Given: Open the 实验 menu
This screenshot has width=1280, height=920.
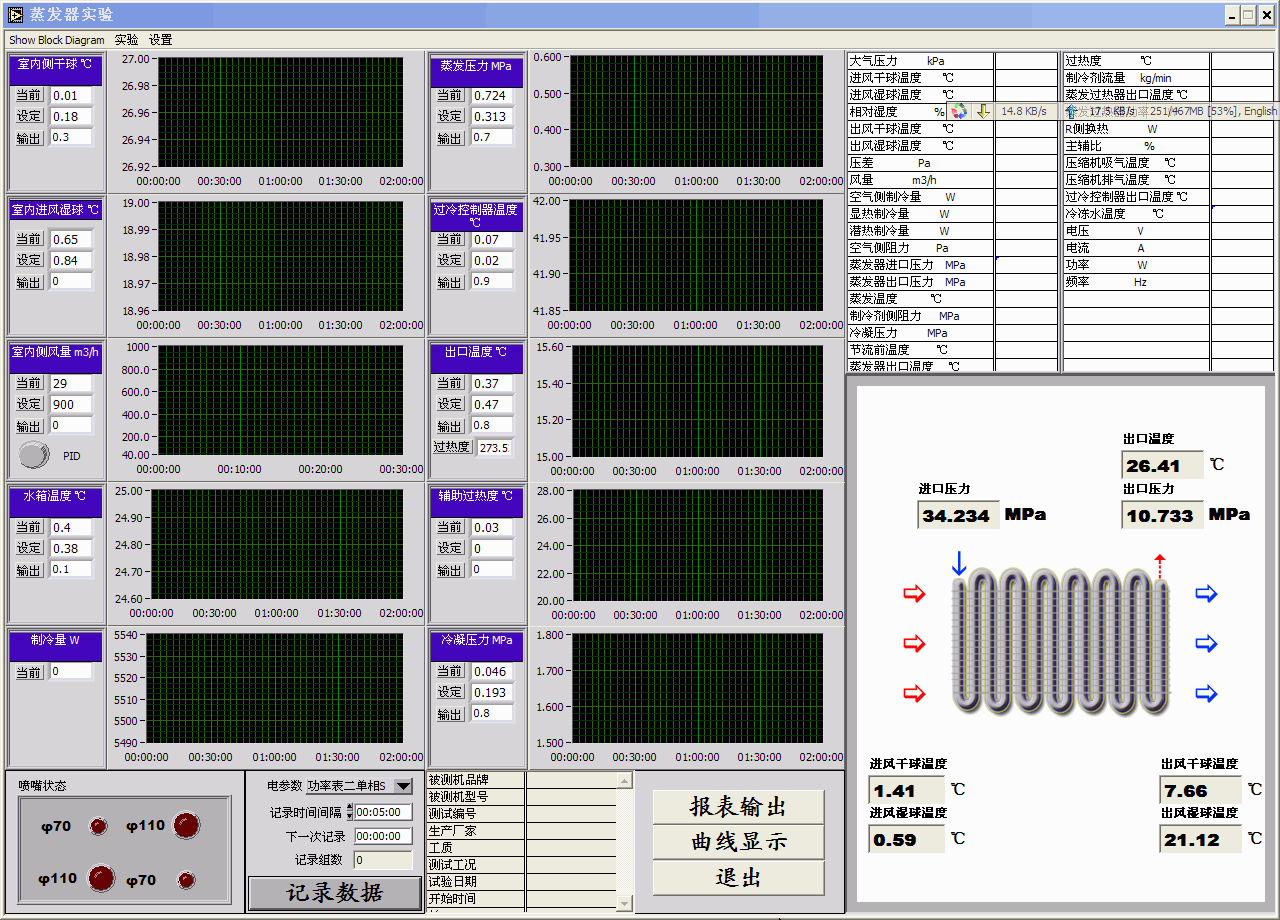Looking at the screenshot, I should pyautogui.click(x=127, y=40).
